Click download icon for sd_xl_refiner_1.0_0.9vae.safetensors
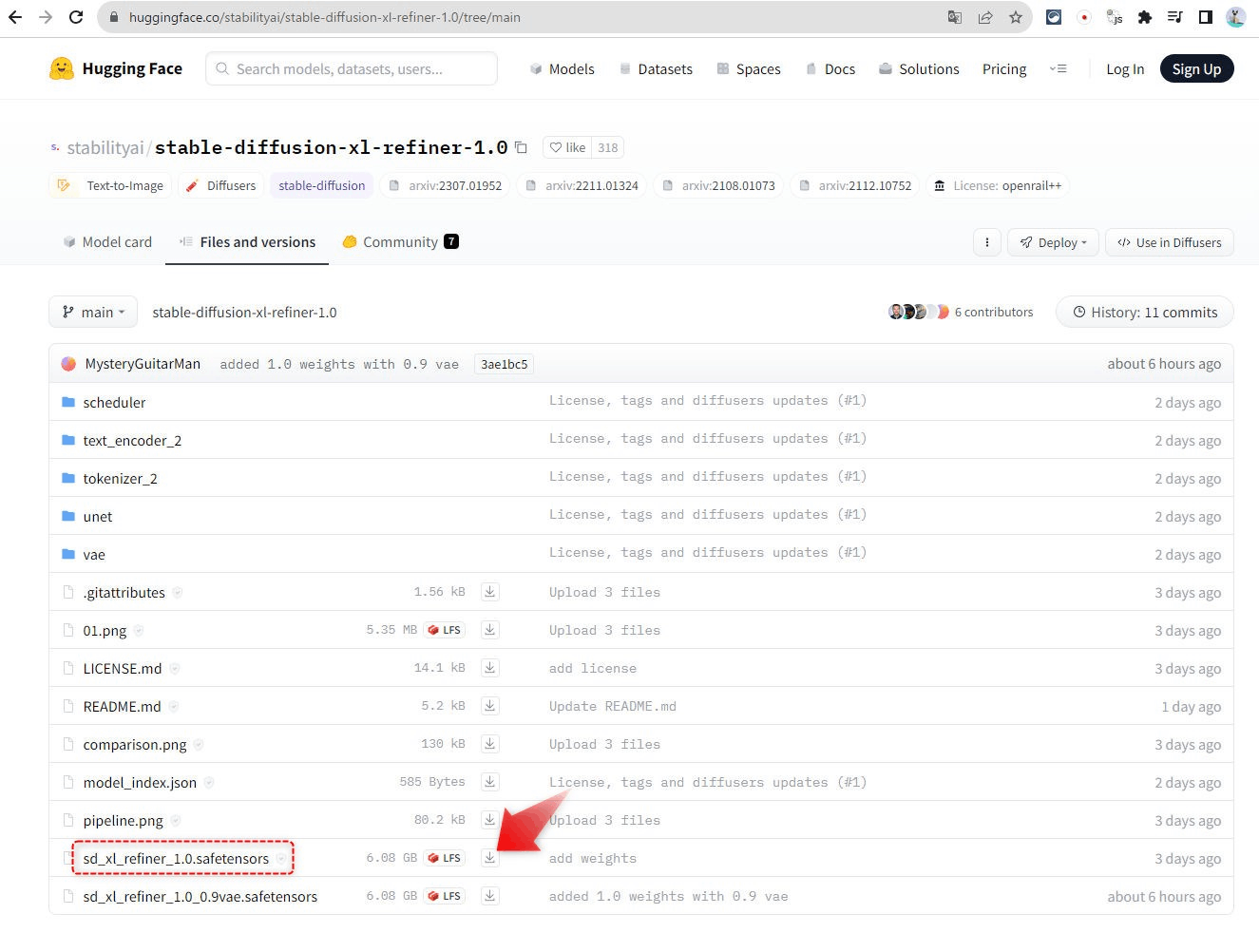Image resolution: width=1259 pixels, height=952 pixels. 489,896
